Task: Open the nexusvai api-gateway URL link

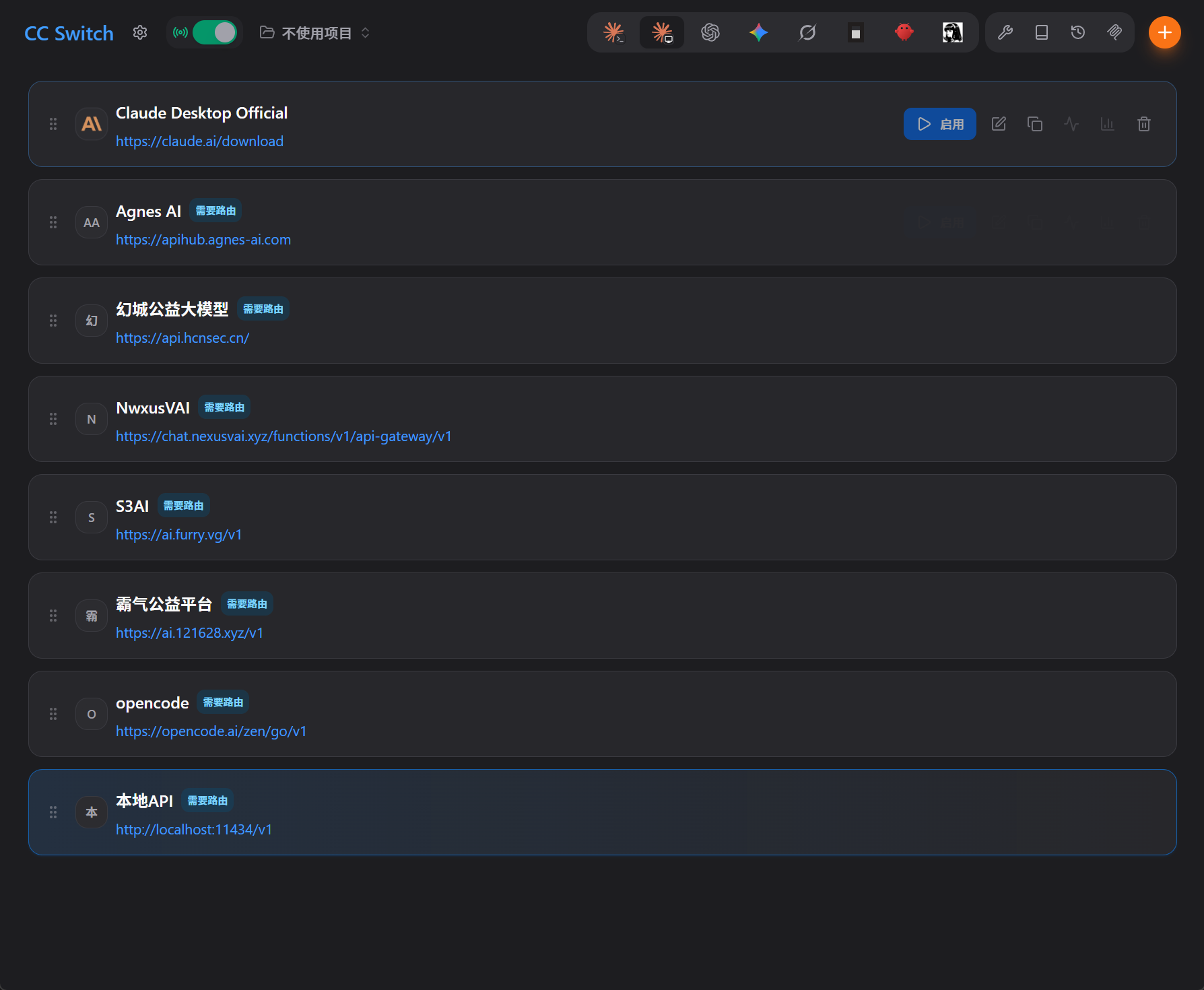Action: coord(283,436)
